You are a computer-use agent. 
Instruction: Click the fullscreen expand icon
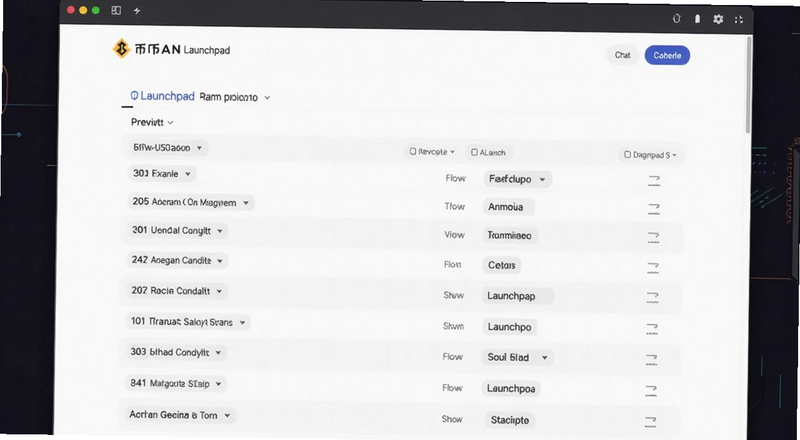coord(738,19)
